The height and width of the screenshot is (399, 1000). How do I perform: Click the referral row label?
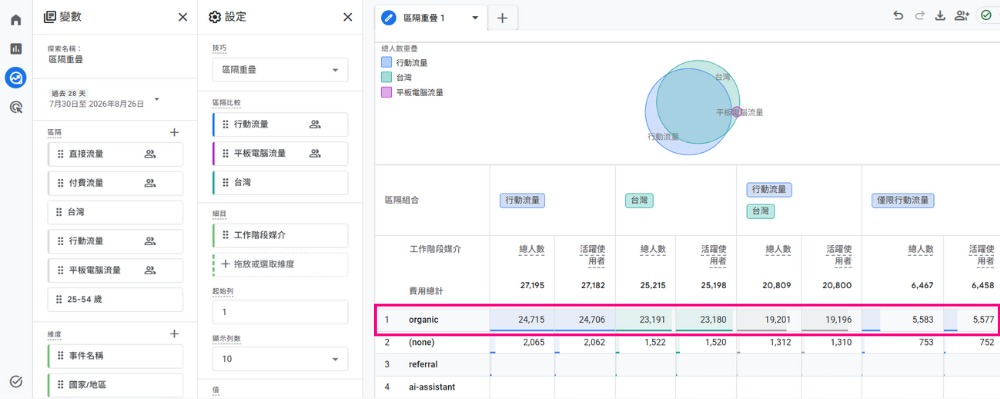(x=423, y=365)
